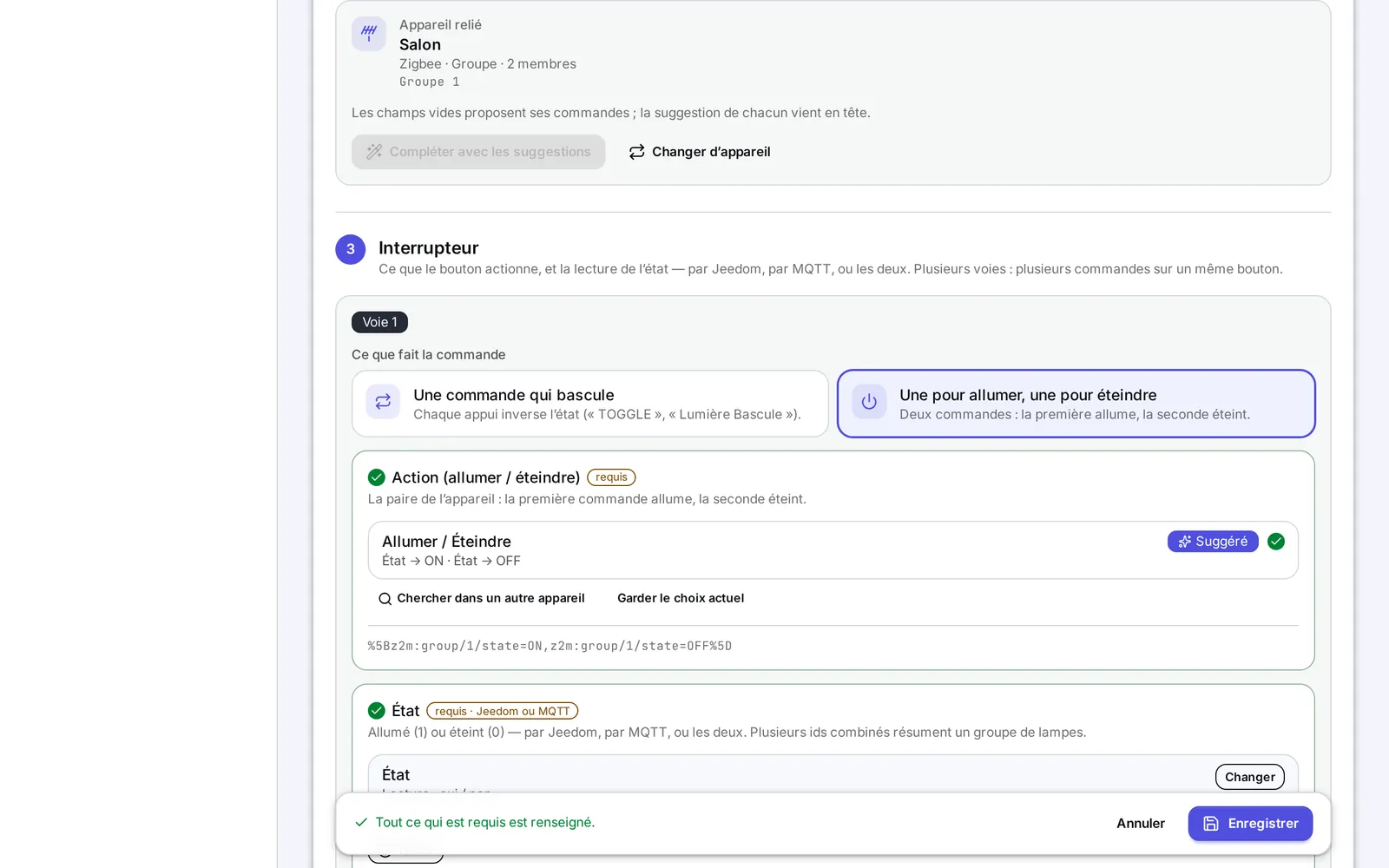The width and height of the screenshot is (1389, 868).
Task: Click the Changer button in État row
Action: click(x=1250, y=777)
